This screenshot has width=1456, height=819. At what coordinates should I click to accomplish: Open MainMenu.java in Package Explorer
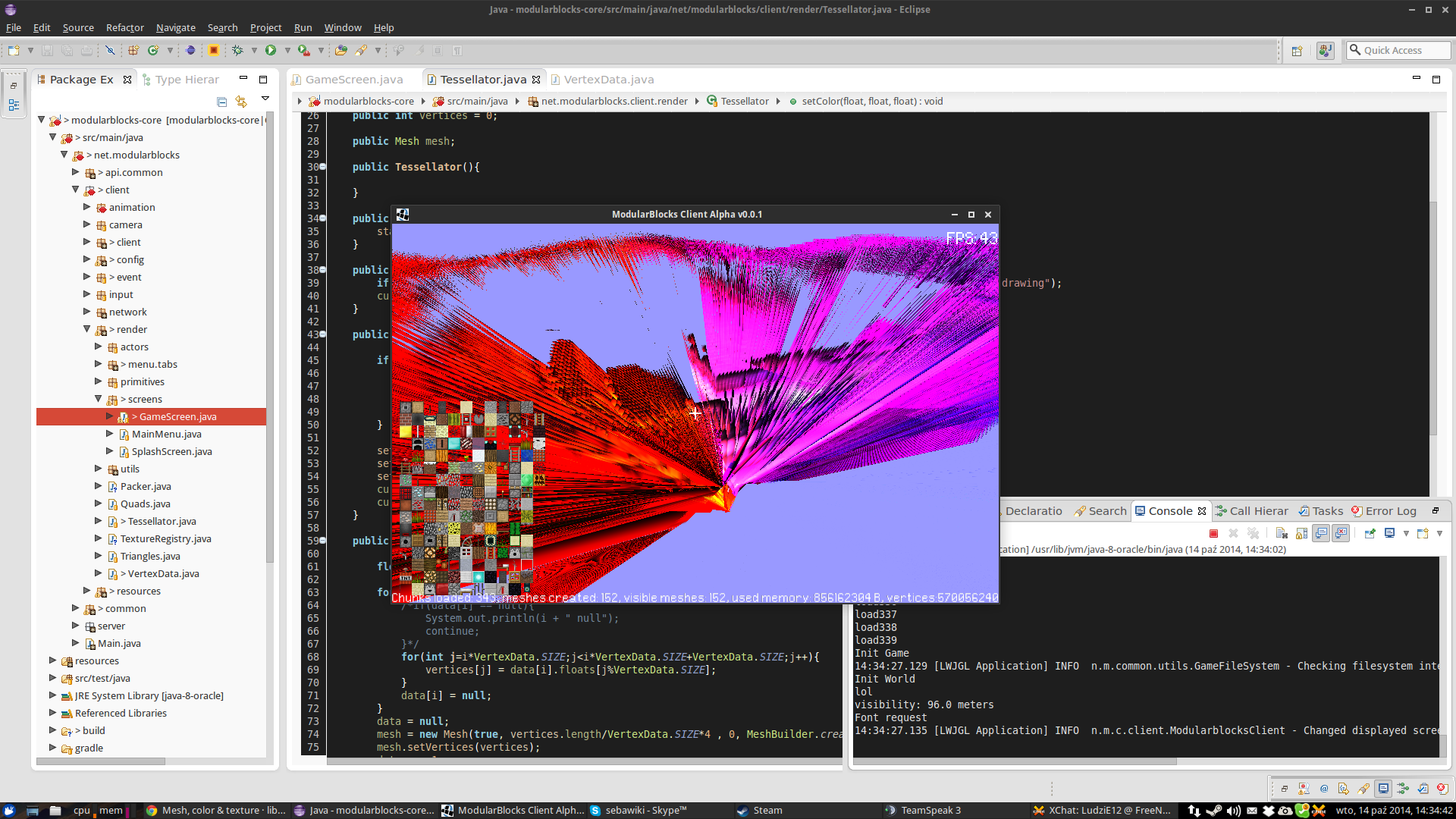166,434
